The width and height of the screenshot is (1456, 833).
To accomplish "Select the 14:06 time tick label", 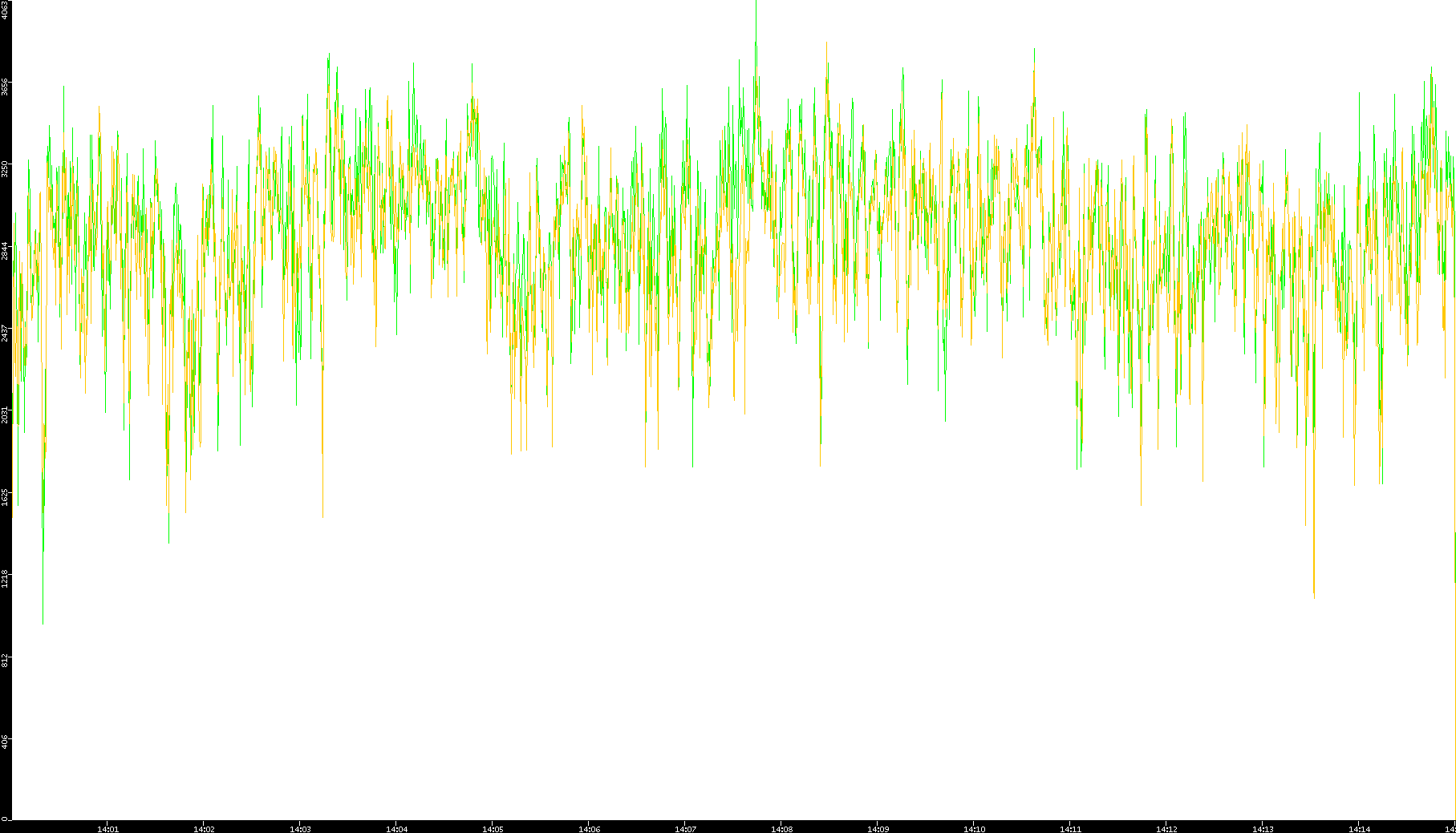I will (589, 829).
